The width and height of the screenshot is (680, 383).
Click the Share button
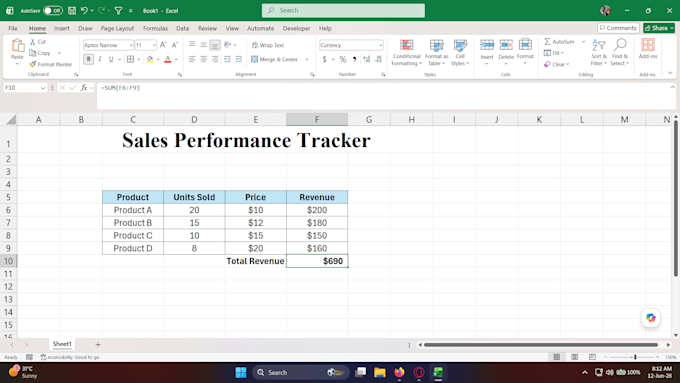click(x=659, y=28)
